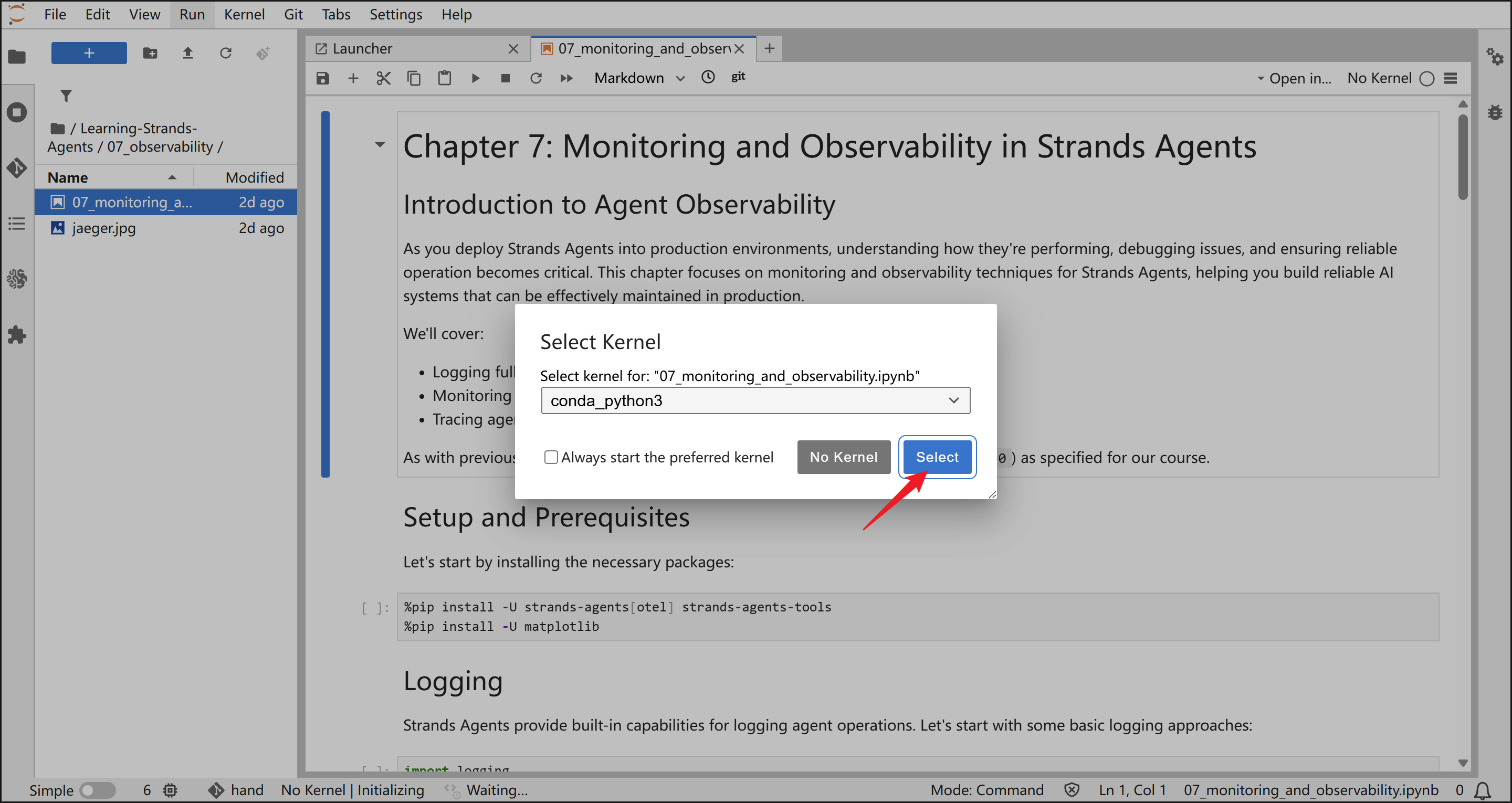Switch to the Launcher tab

(x=417, y=48)
